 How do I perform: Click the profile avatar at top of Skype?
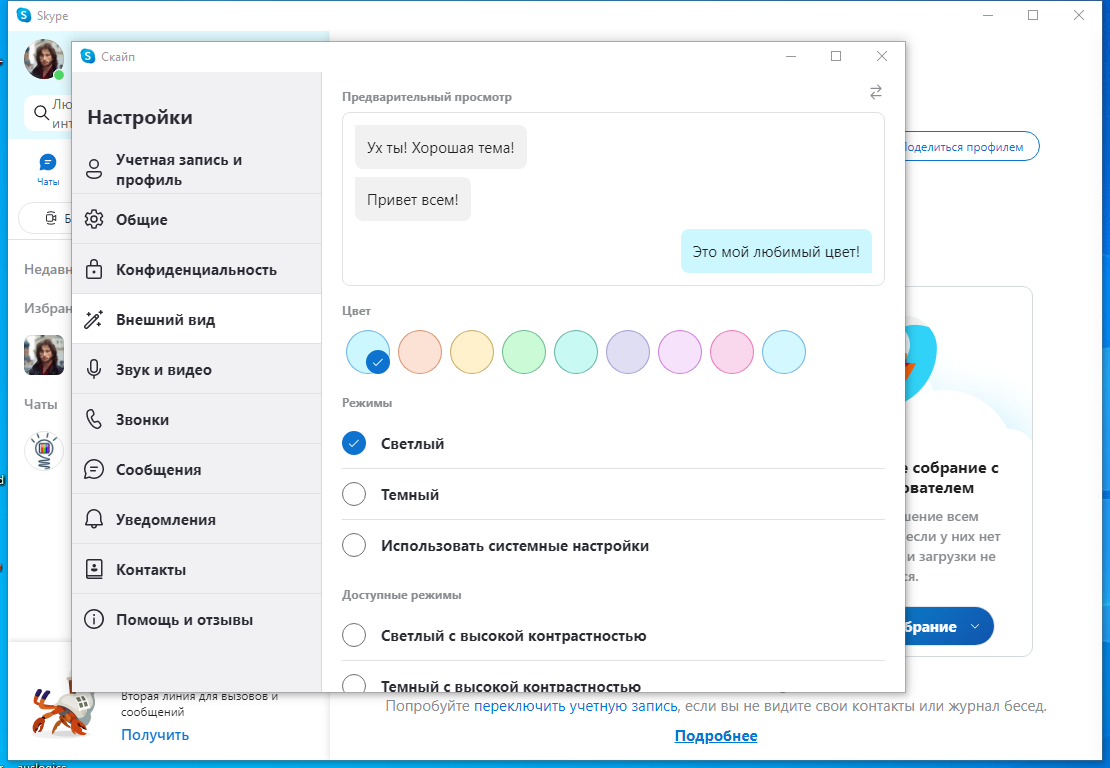pos(46,59)
